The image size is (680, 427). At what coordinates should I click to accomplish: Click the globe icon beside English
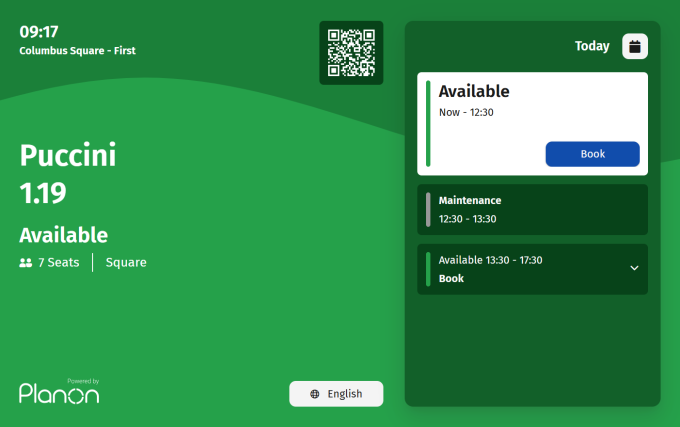tap(315, 394)
